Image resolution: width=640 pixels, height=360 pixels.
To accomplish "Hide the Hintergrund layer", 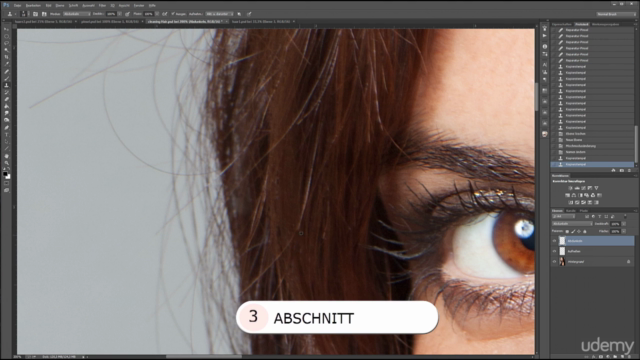I will tap(554, 262).
